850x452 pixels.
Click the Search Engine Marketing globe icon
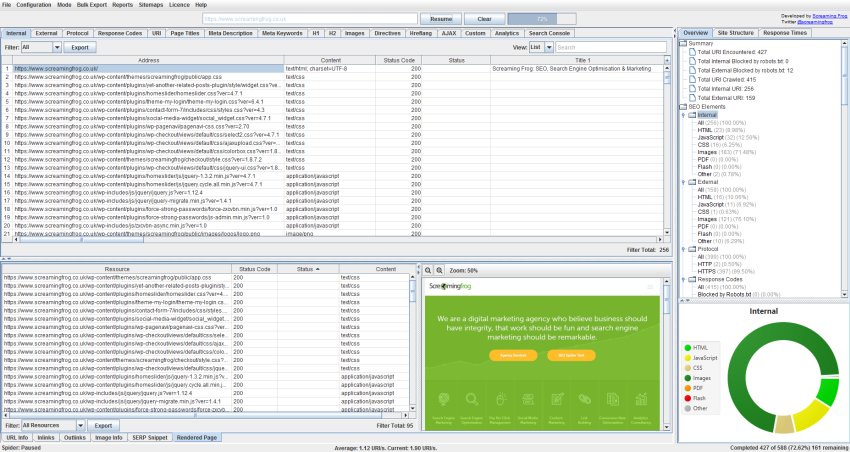click(444, 399)
